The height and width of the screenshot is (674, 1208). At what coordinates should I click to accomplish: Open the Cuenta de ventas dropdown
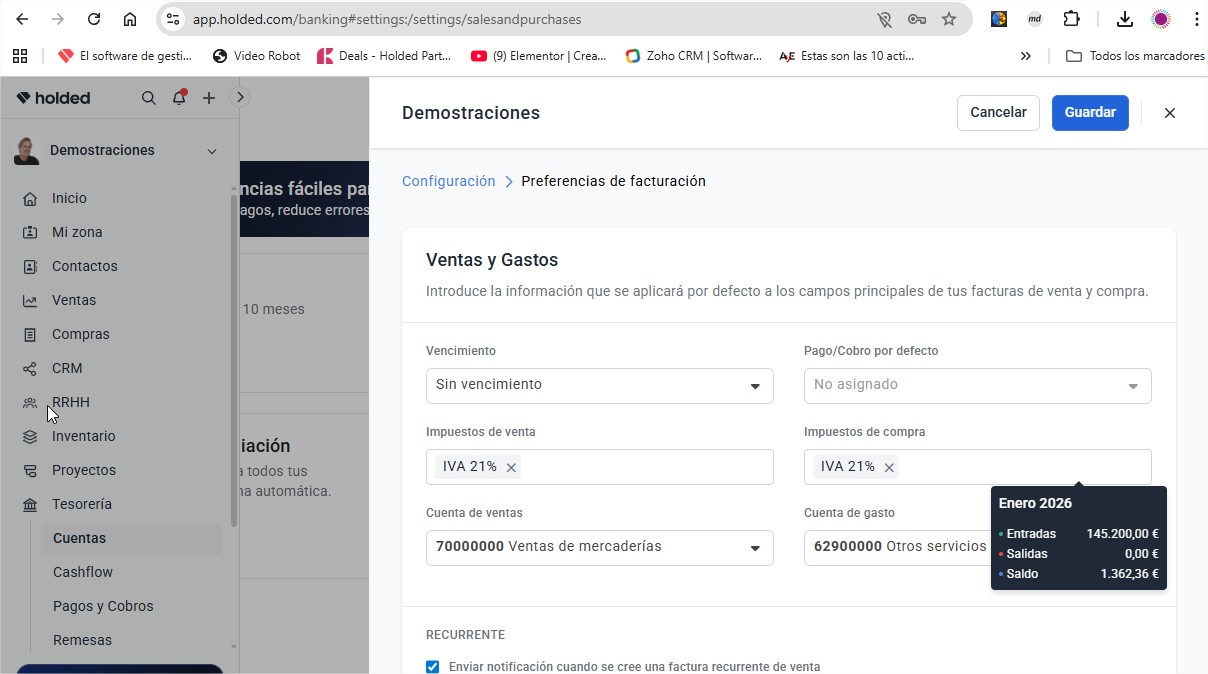[755, 547]
